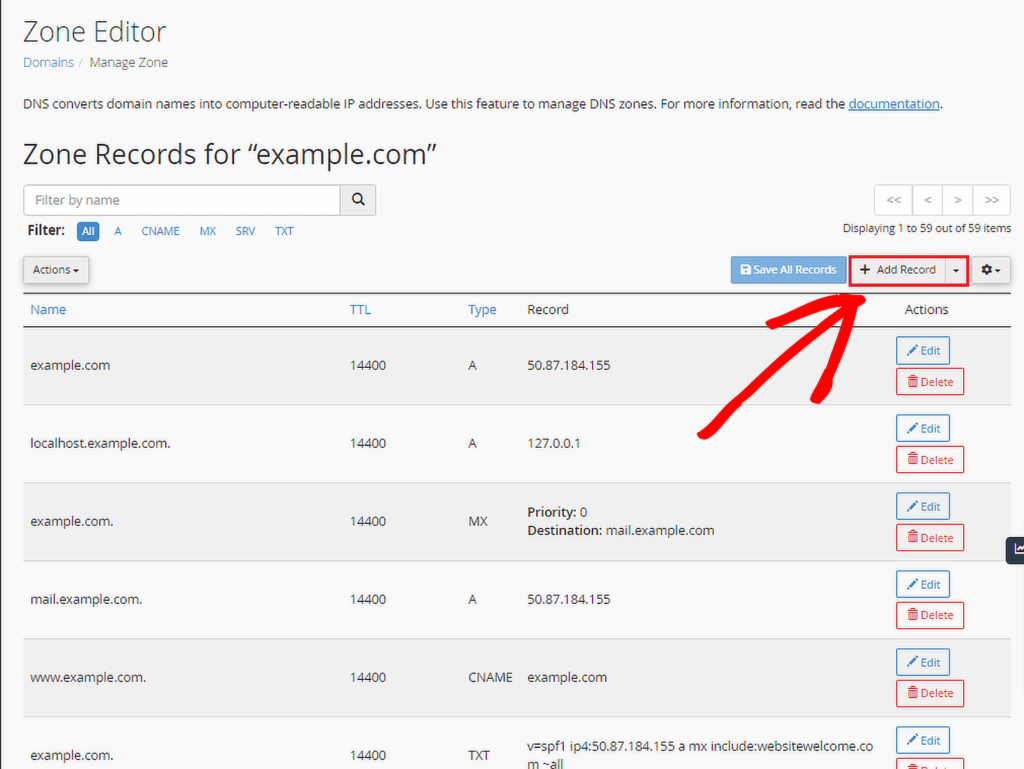Switch to the SRV filter
The height and width of the screenshot is (769, 1024).
point(245,231)
